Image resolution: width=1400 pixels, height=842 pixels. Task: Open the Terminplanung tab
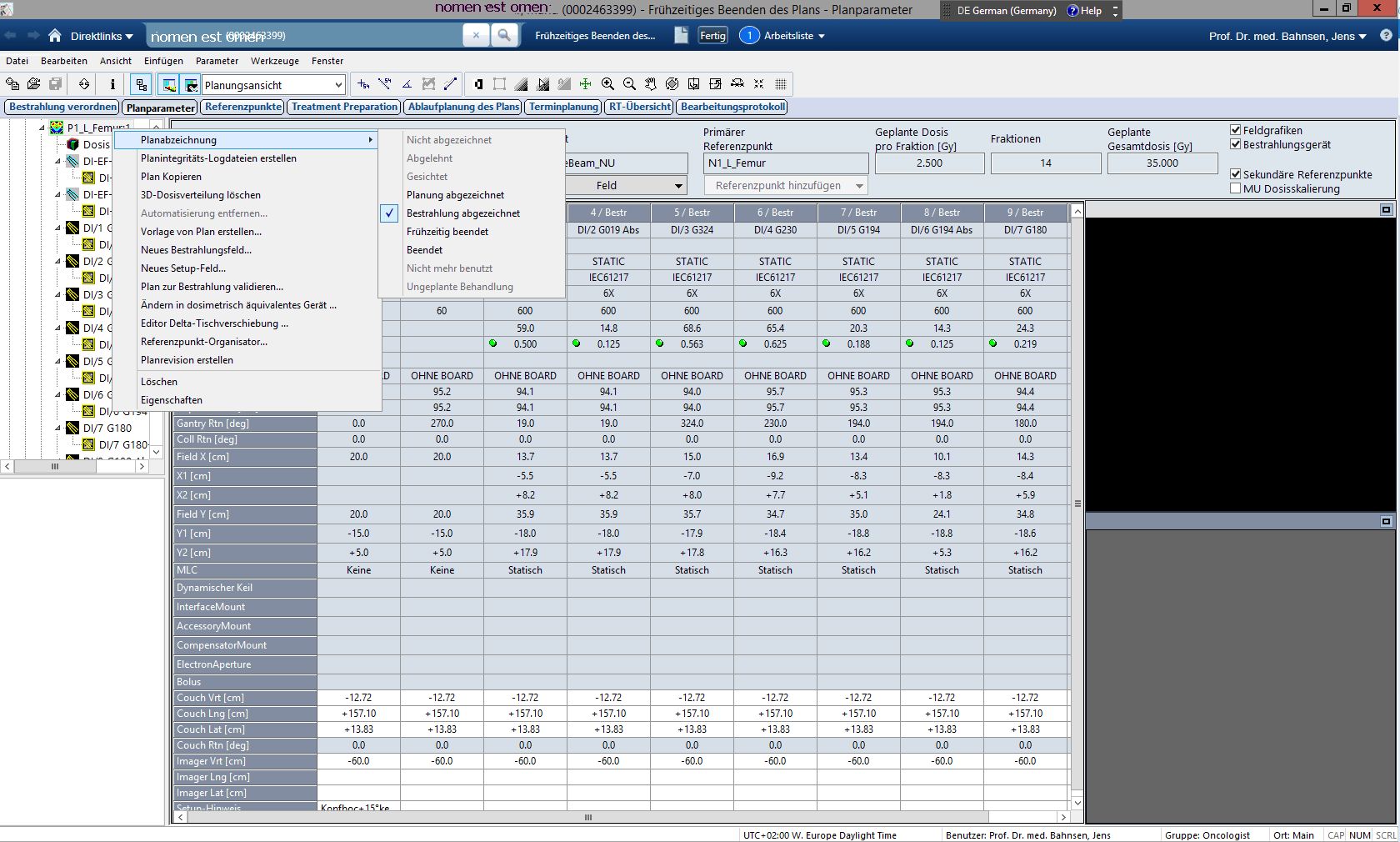(x=563, y=107)
